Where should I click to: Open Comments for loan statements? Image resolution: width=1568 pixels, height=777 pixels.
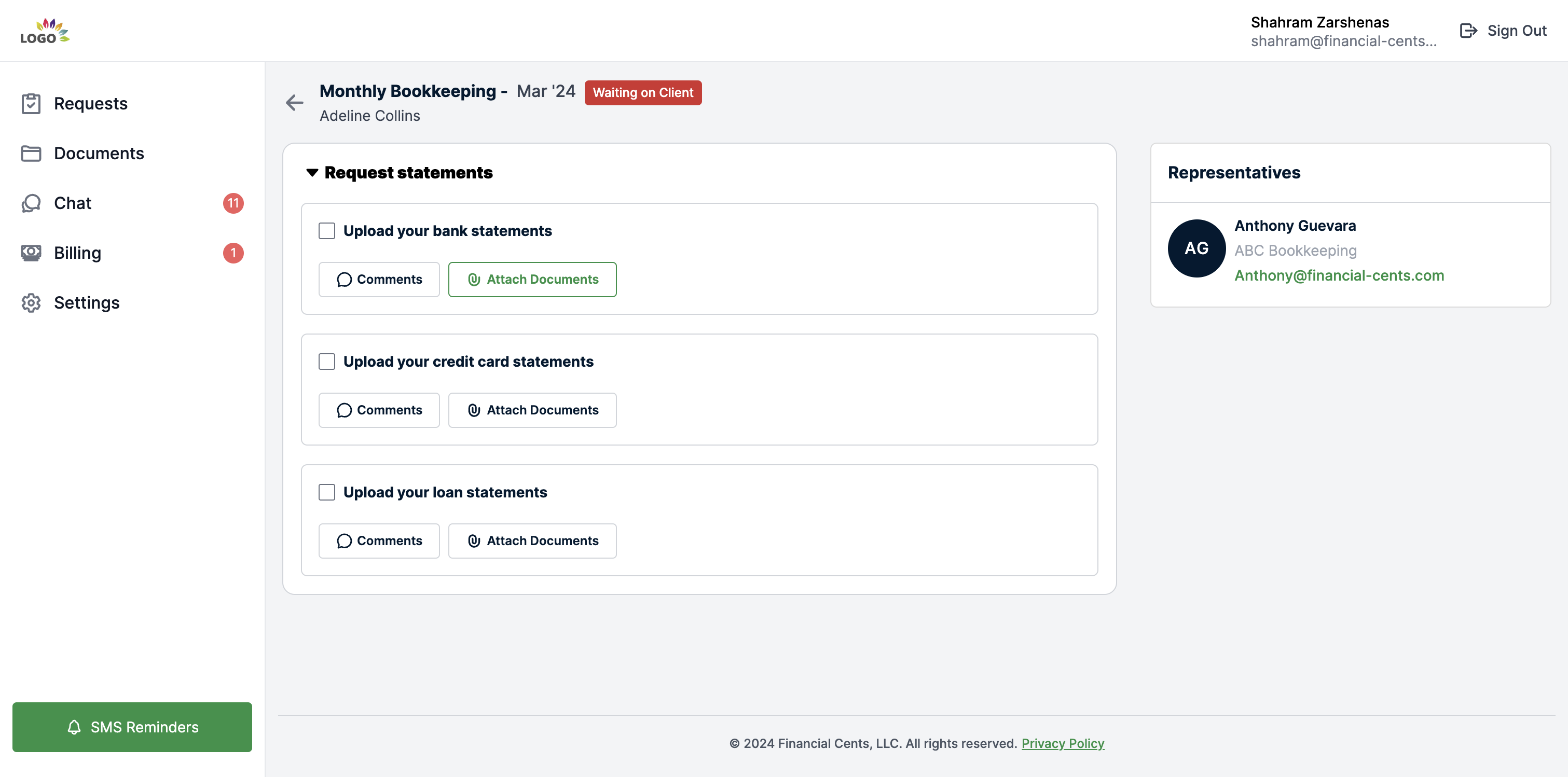379,541
